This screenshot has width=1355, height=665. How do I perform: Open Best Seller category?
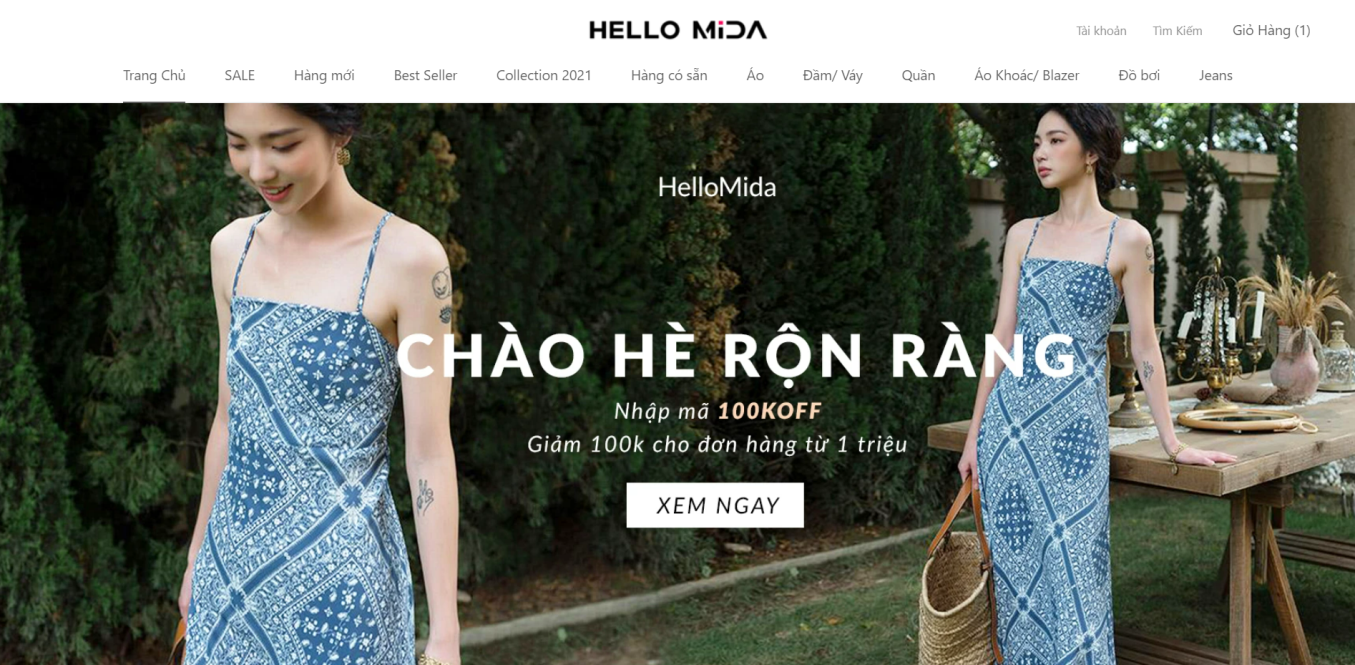(x=425, y=75)
